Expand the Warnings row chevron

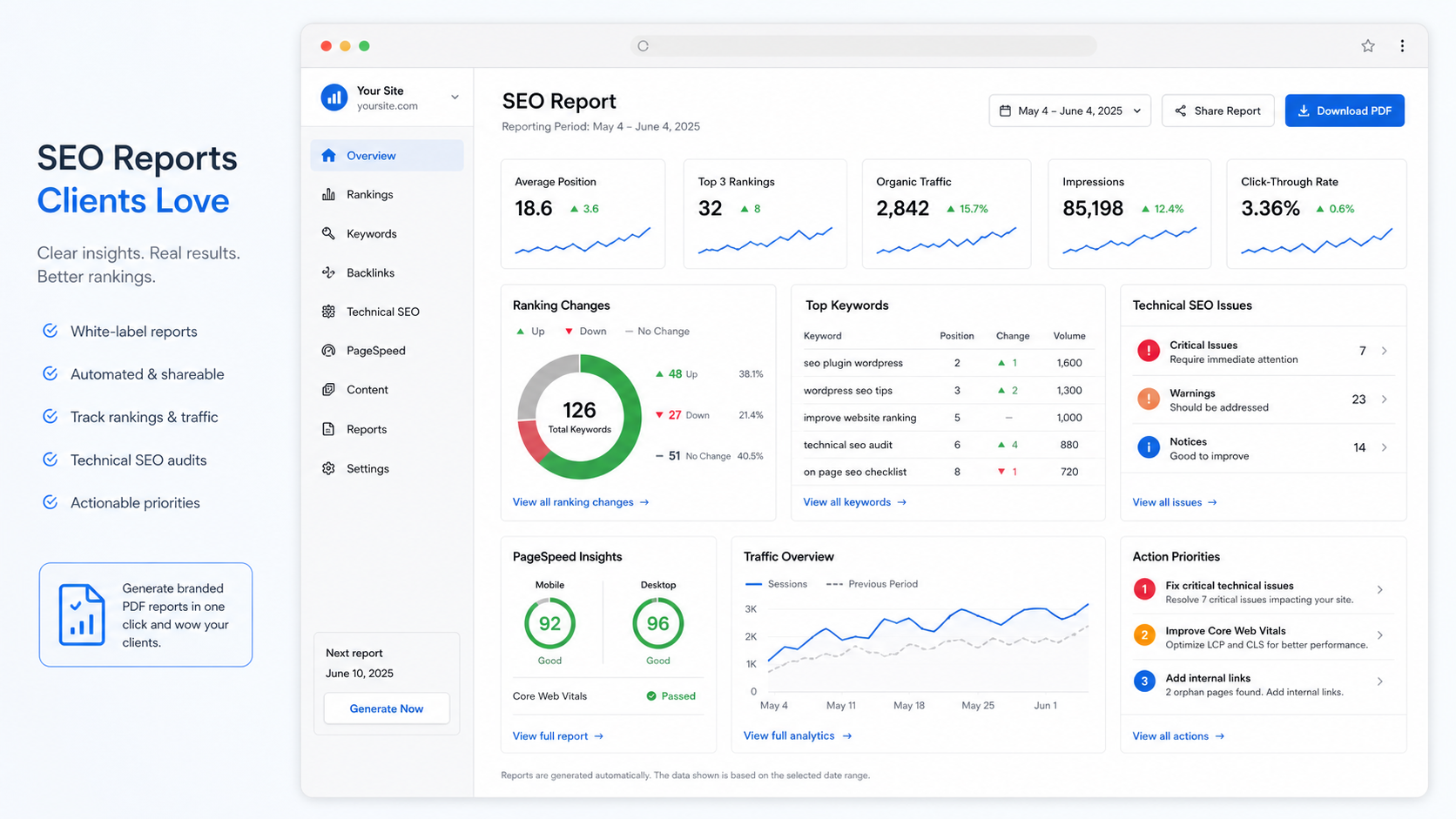[x=1384, y=399]
